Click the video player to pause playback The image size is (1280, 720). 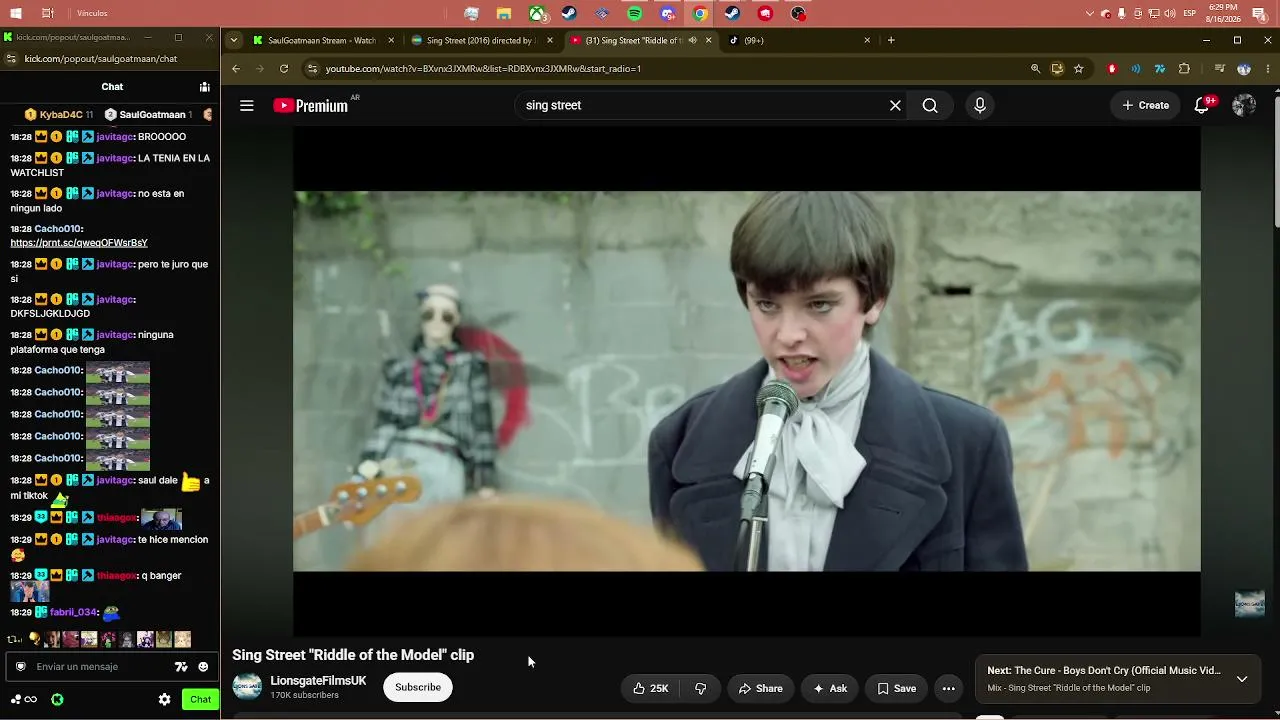pyautogui.click(x=746, y=381)
